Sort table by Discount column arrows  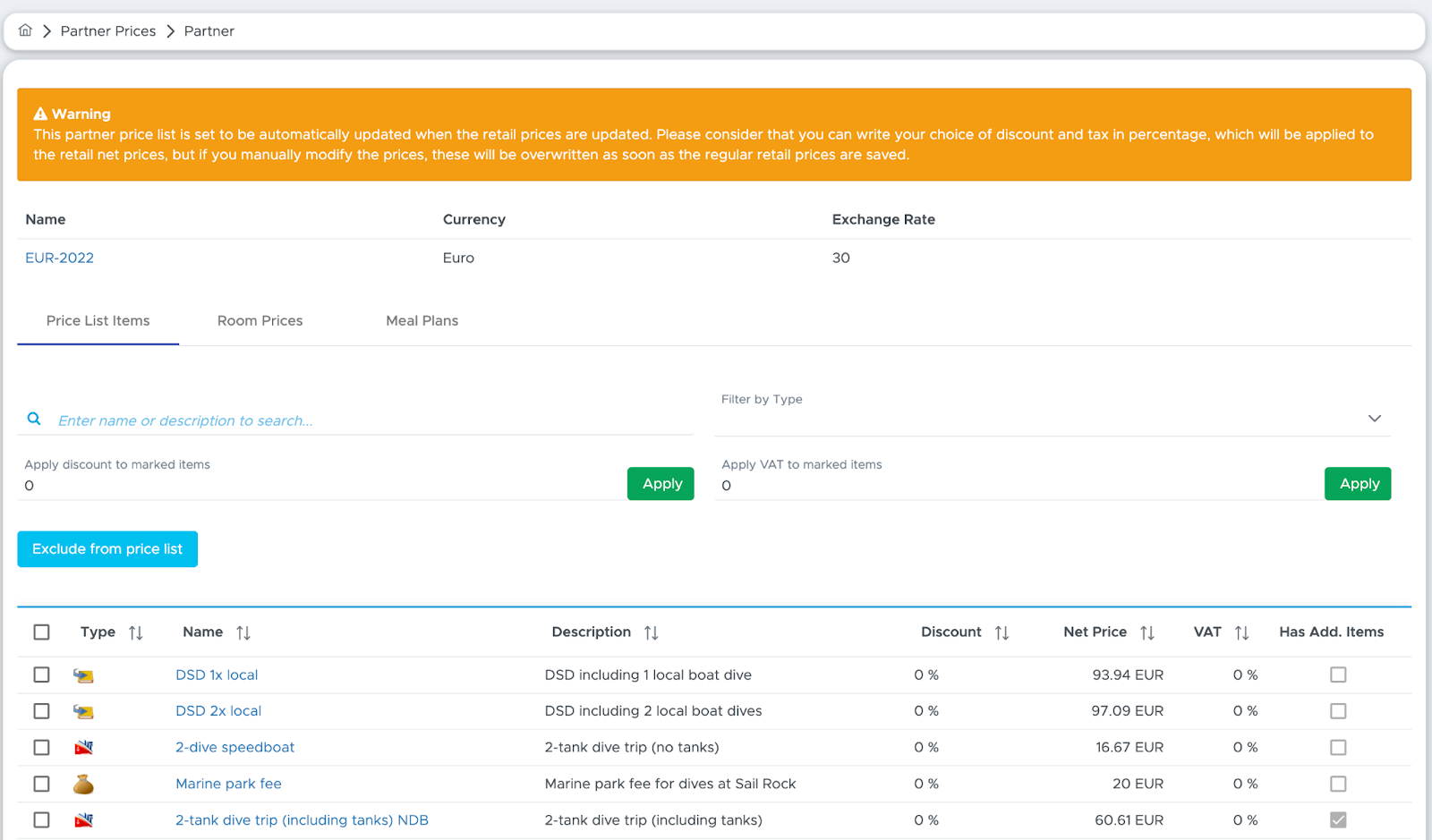point(1002,632)
